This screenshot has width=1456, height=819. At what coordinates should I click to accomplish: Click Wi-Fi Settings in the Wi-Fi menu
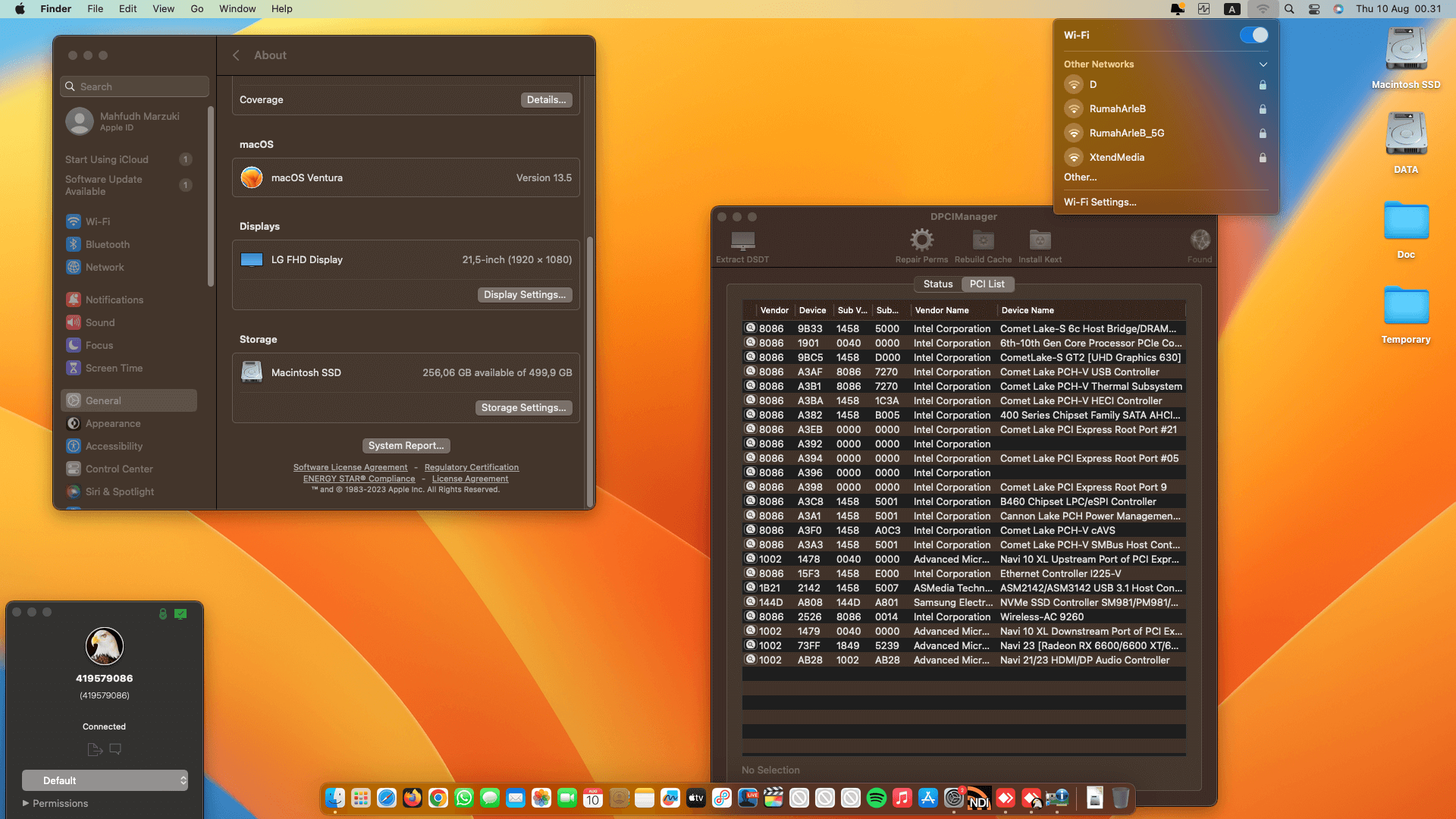pos(1100,202)
